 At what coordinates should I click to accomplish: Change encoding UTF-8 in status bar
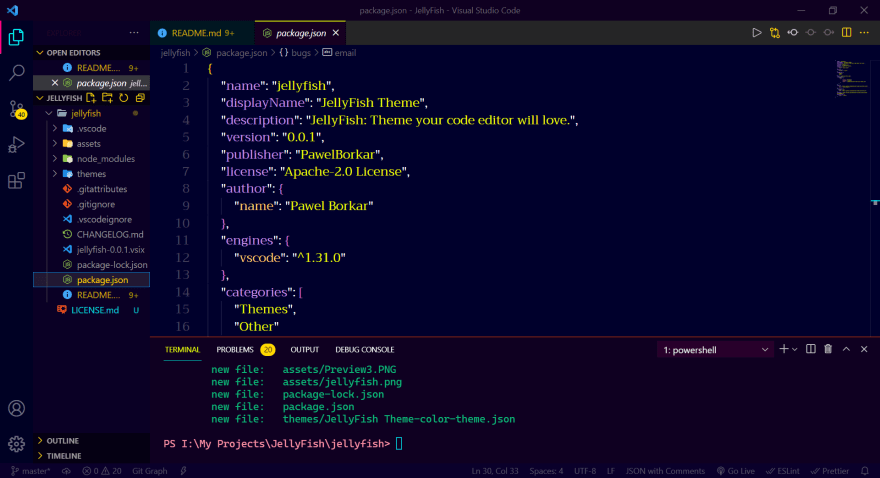click(585, 471)
